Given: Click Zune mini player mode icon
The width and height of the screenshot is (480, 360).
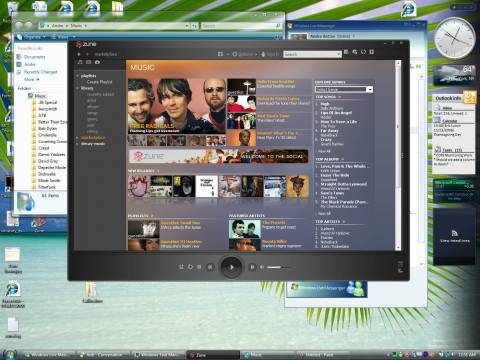Looking at the screenshot, I should pos(400,263).
